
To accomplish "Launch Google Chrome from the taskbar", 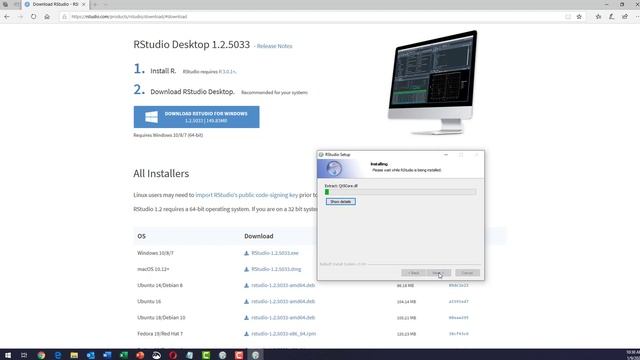I will 41,355.
